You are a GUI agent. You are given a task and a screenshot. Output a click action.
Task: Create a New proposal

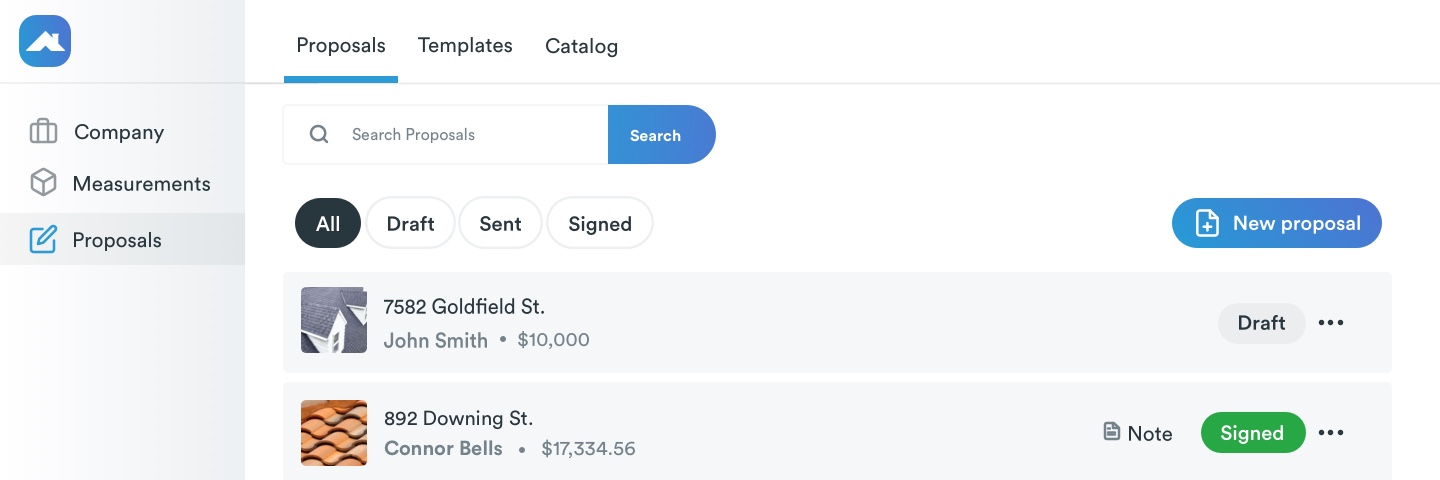point(1277,223)
